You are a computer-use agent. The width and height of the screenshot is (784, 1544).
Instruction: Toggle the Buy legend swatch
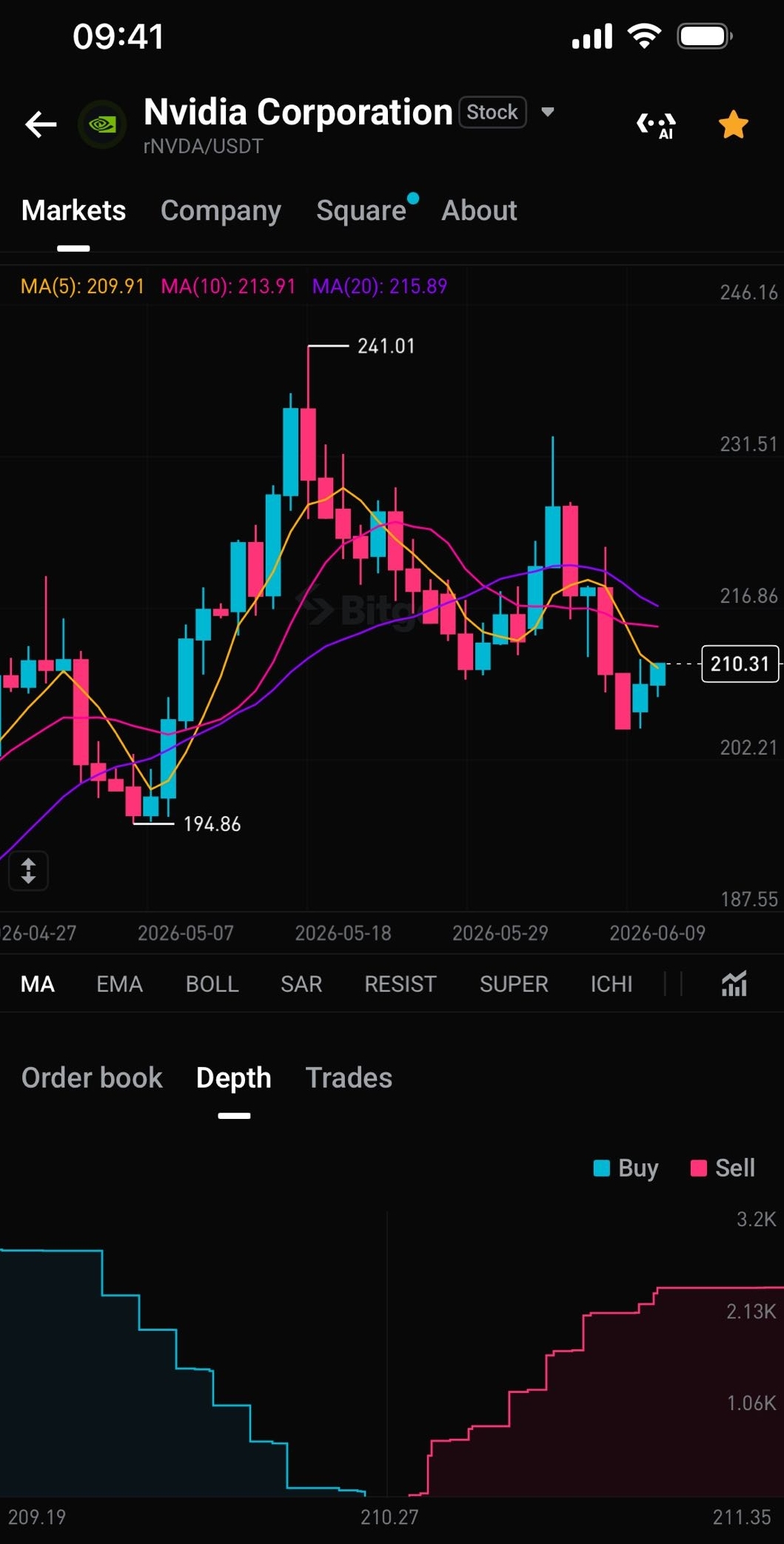(x=602, y=1168)
